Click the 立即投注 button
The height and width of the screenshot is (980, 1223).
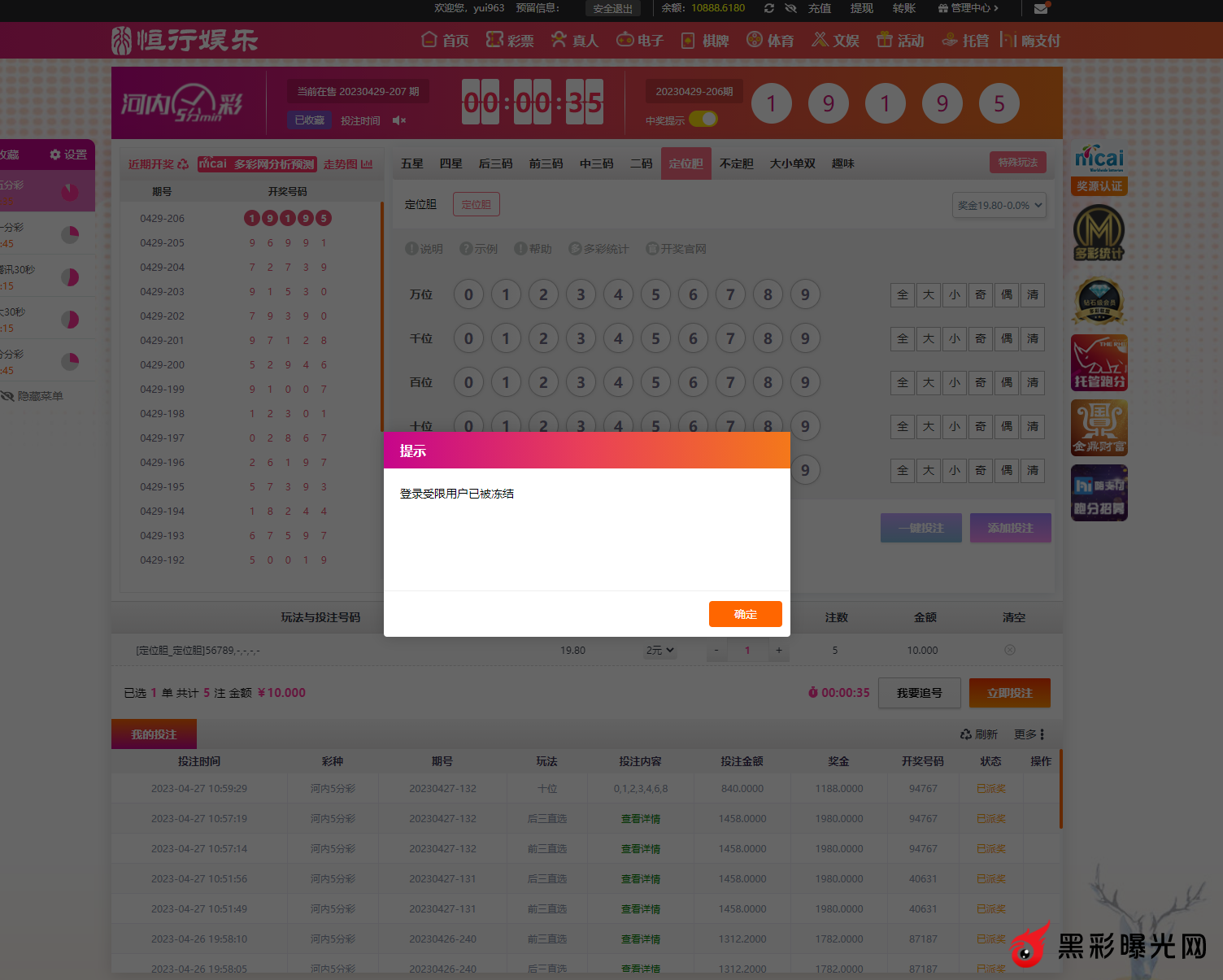1009,693
